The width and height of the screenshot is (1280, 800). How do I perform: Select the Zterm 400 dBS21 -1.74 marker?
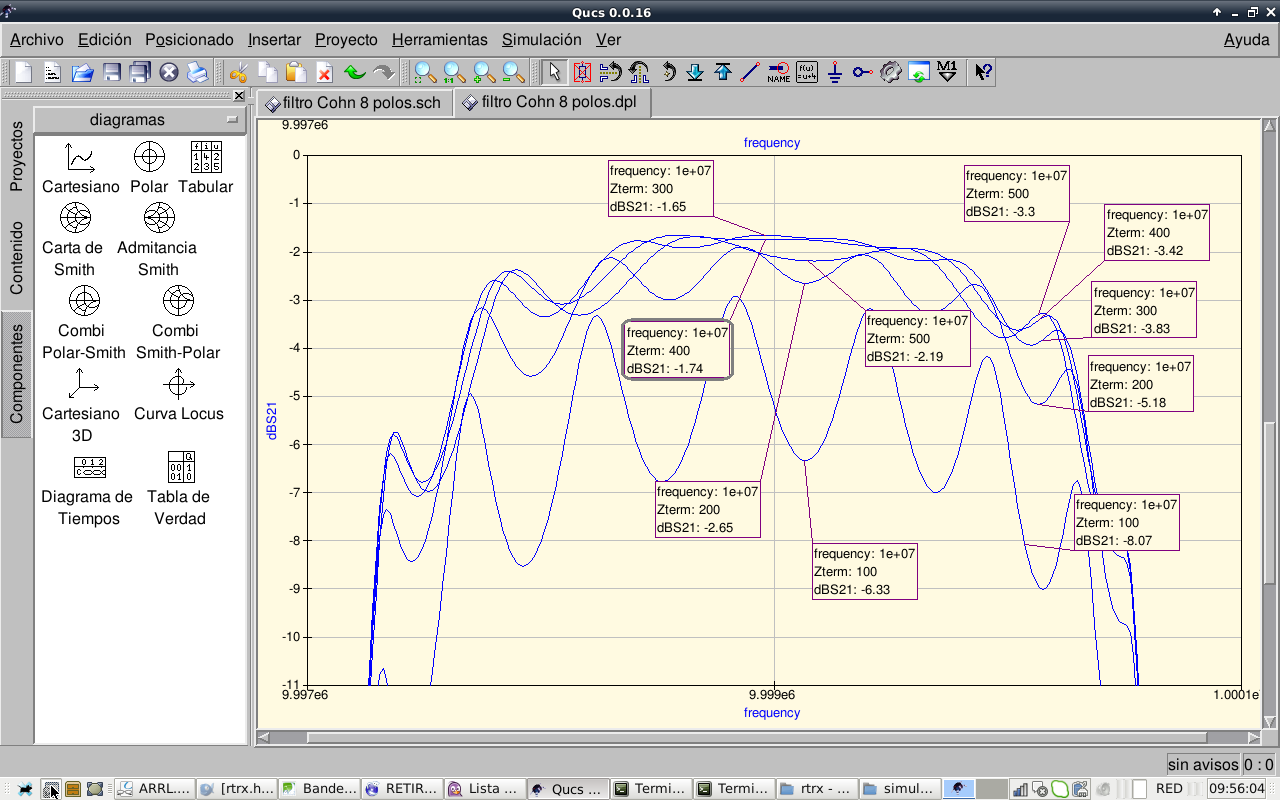pyautogui.click(x=678, y=351)
